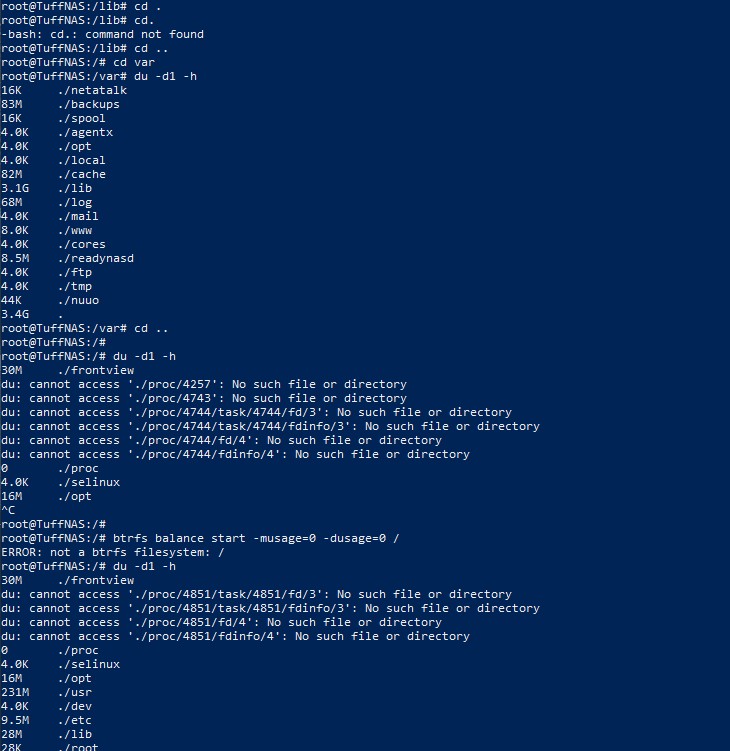Click the './proc/4743' cannot access error

pos(204,398)
